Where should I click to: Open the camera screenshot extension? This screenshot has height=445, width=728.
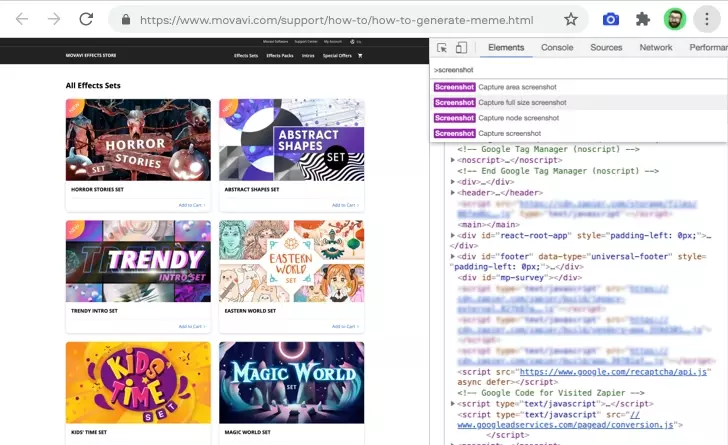611,20
